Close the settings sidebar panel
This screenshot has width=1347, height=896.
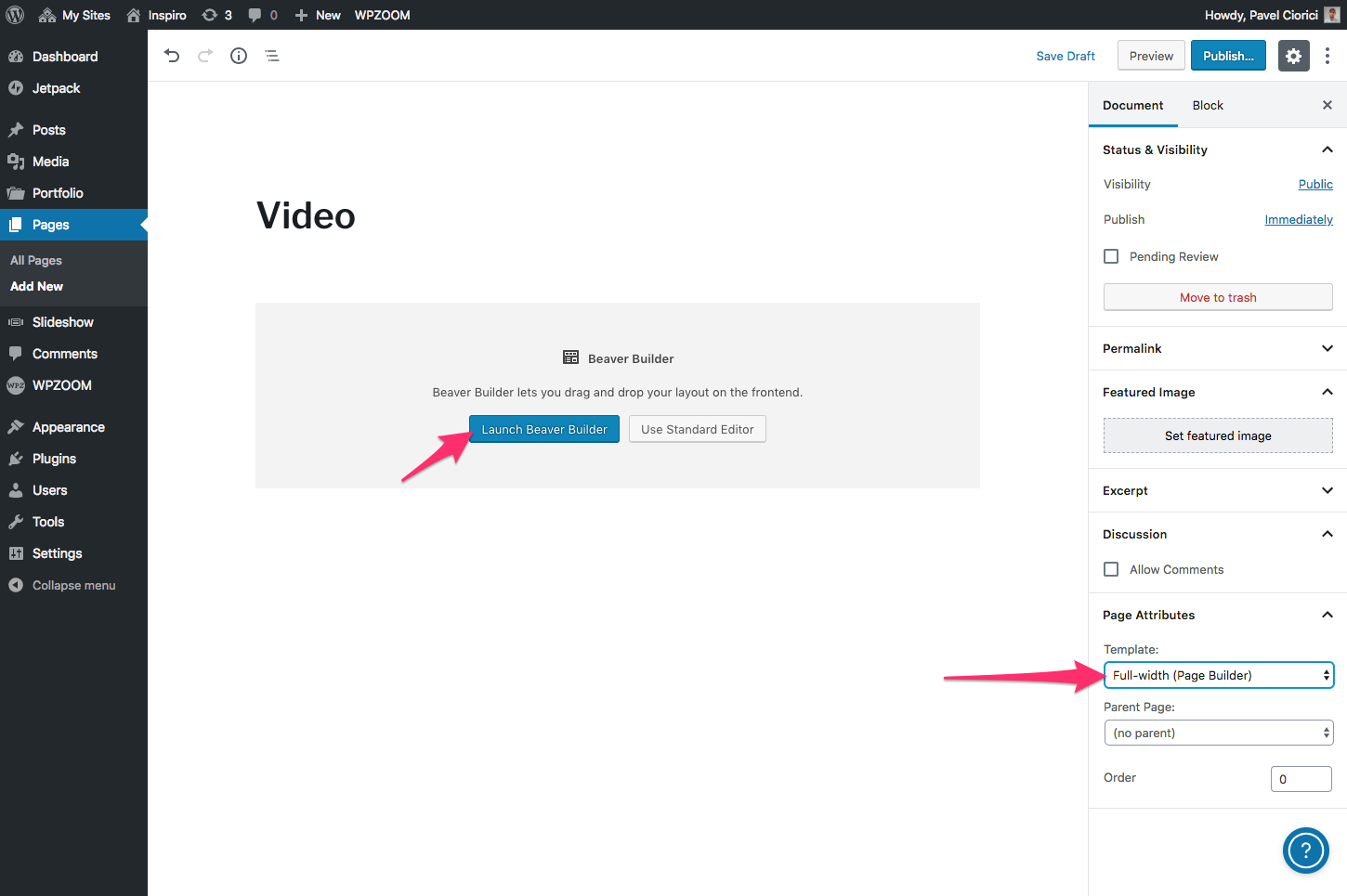[x=1327, y=105]
